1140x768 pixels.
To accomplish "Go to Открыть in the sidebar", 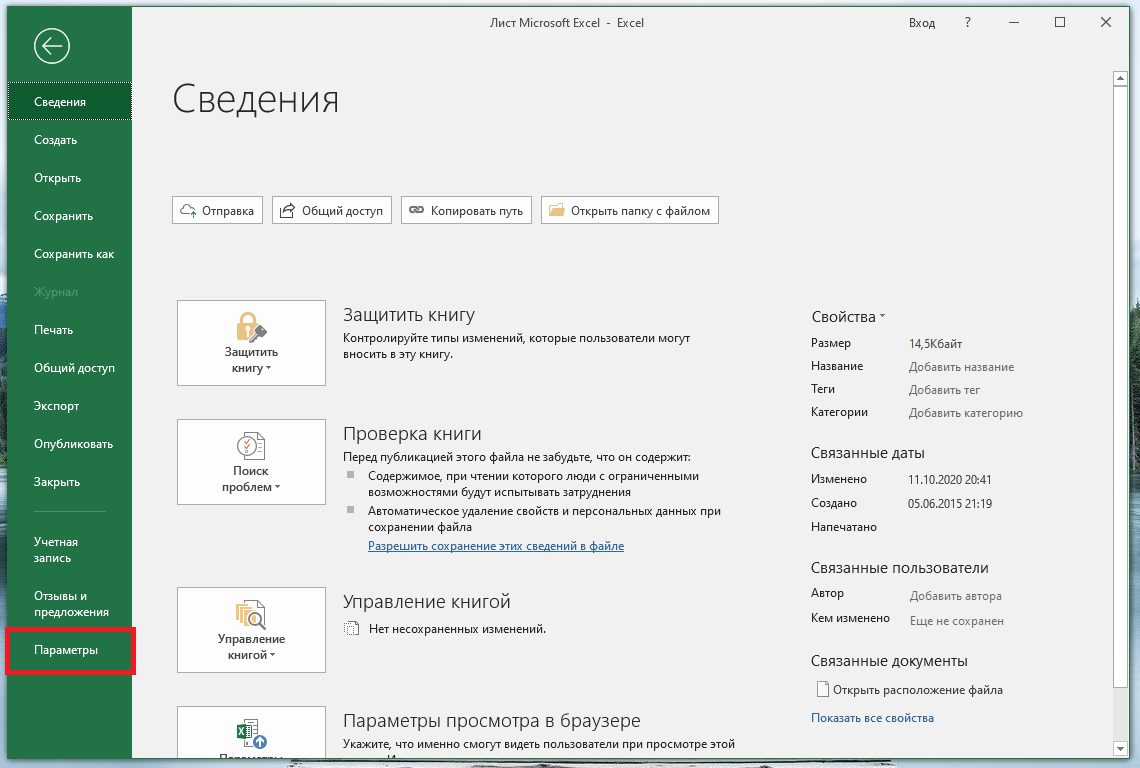I will click(70, 177).
